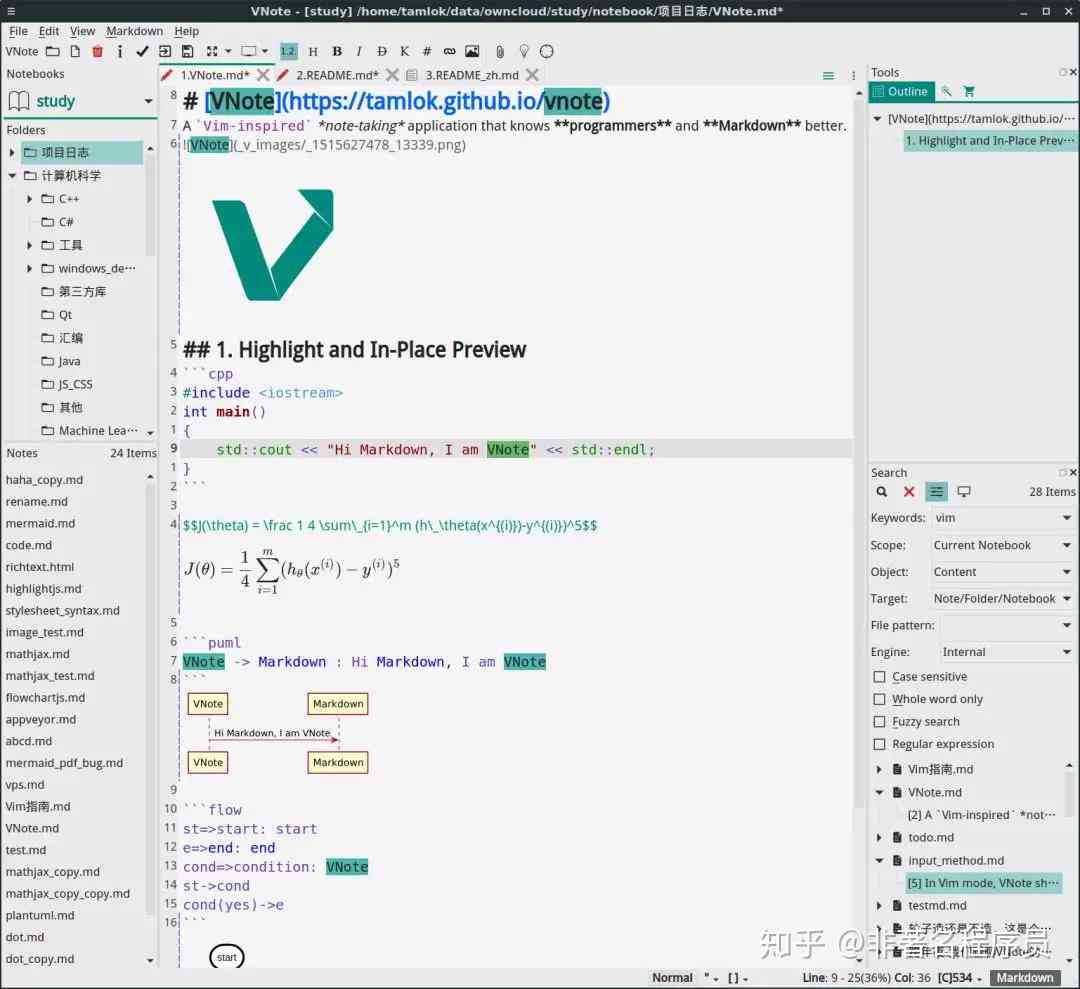Clear search results with red X
This screenshot has height=989, width=1080.
[908, 492]
